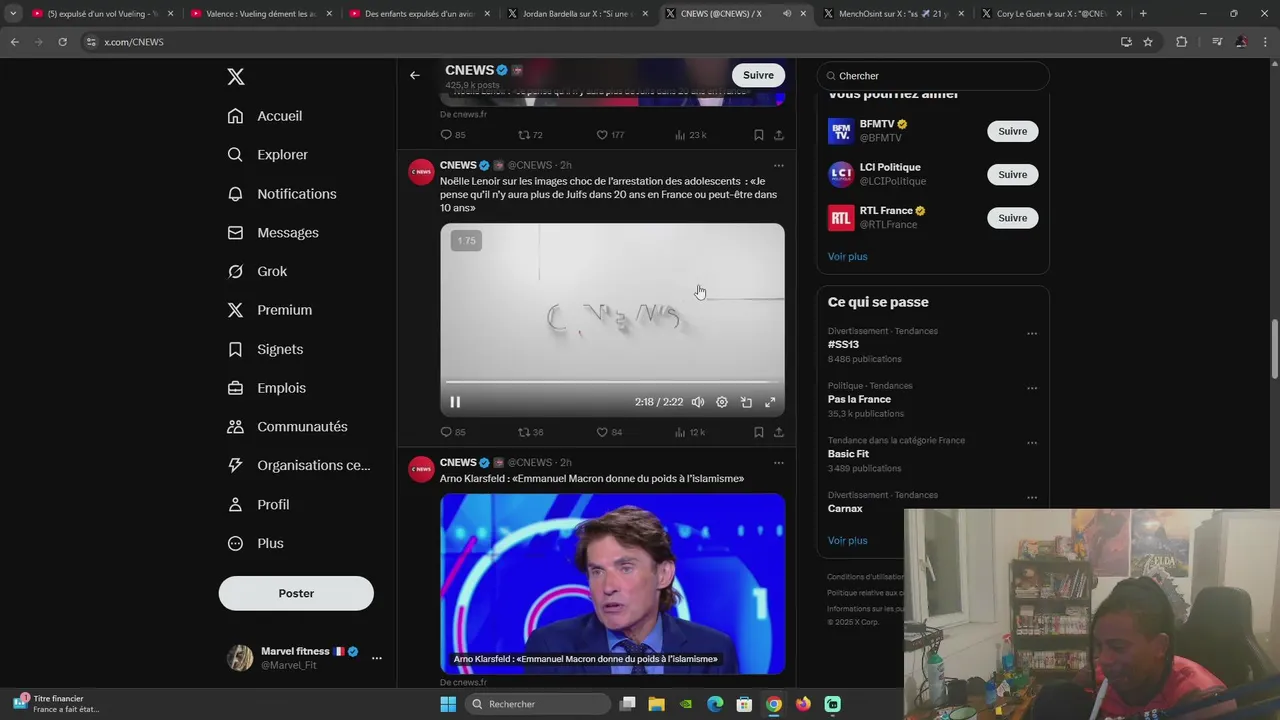Screen dimensions: 1280x720
Task: Open Chrome extensions puzzle icon
Action: [x=1181, y=42]
